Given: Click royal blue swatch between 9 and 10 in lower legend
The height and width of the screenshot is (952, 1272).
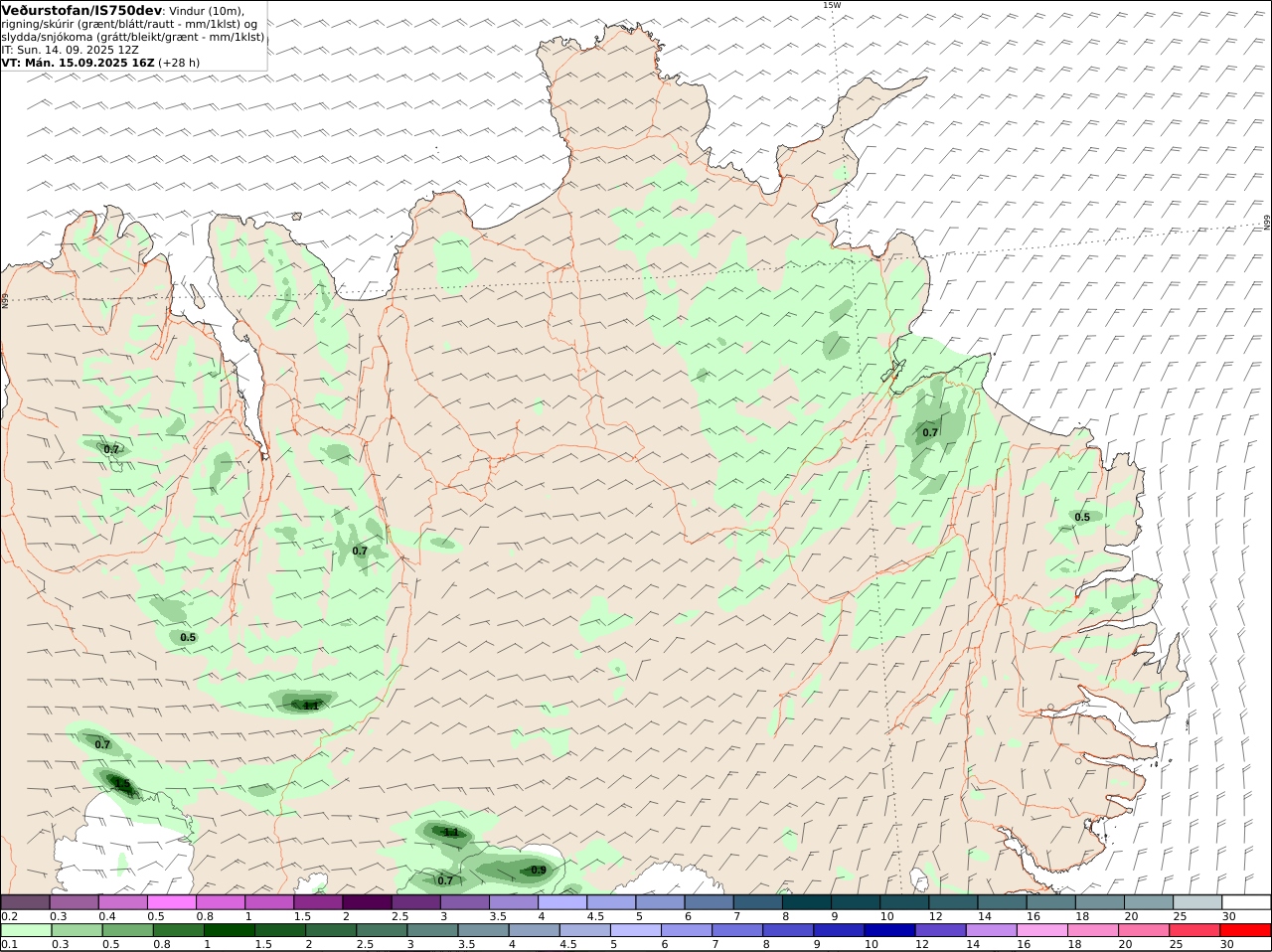Looking at the screenshot, I should coord(839,930).
